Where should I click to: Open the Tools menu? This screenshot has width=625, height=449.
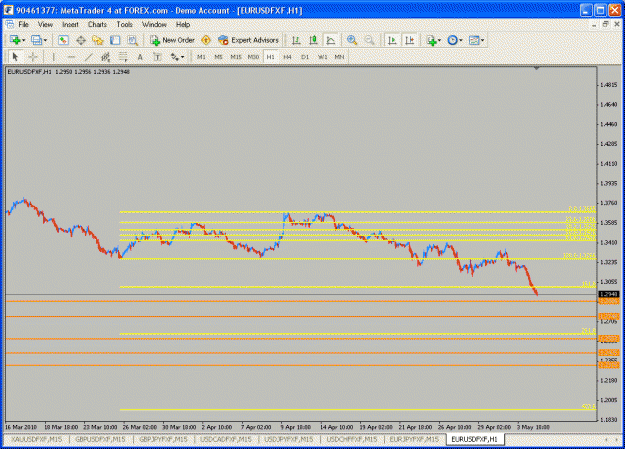[124, 25]
